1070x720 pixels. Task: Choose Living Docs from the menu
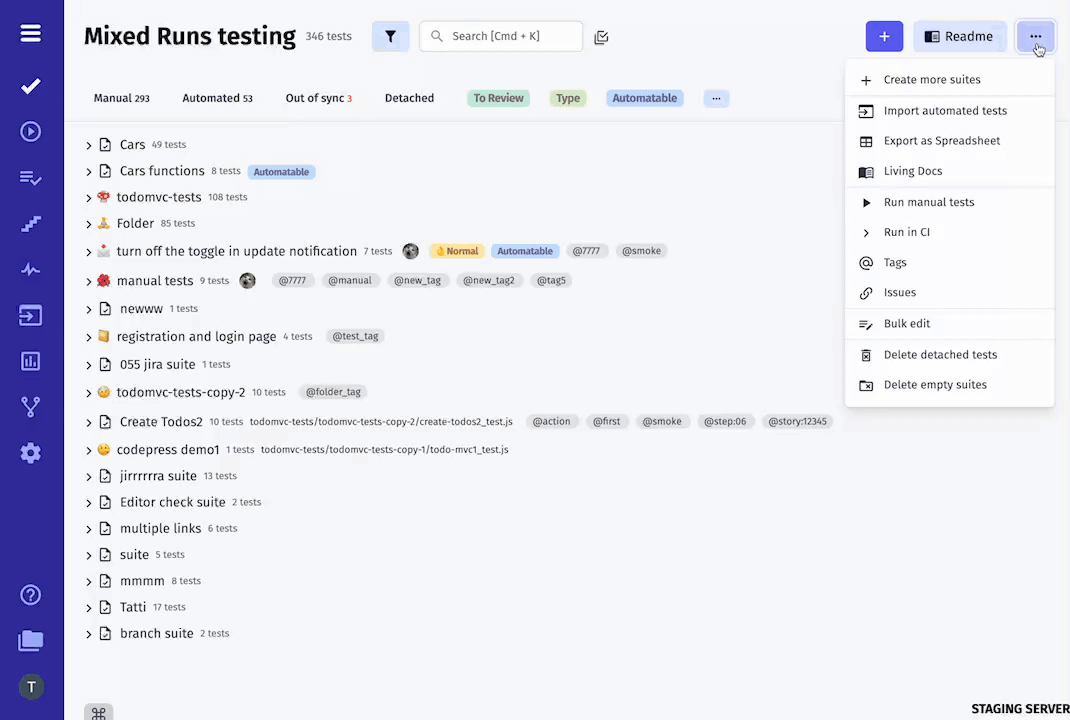(x=949, y=171)
